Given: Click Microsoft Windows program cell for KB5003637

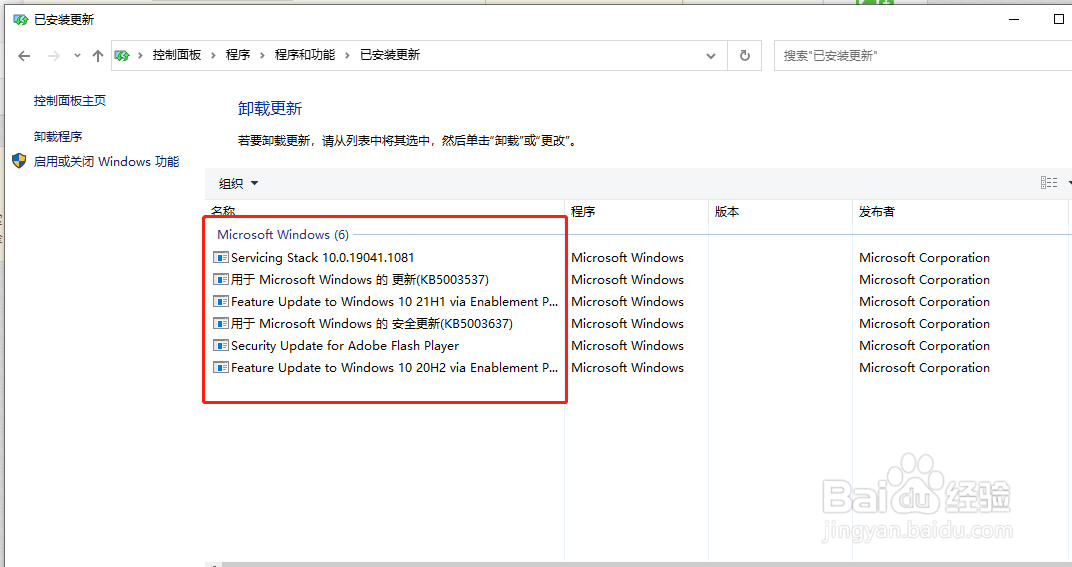Looking at the screenshot, I should 628,324.
